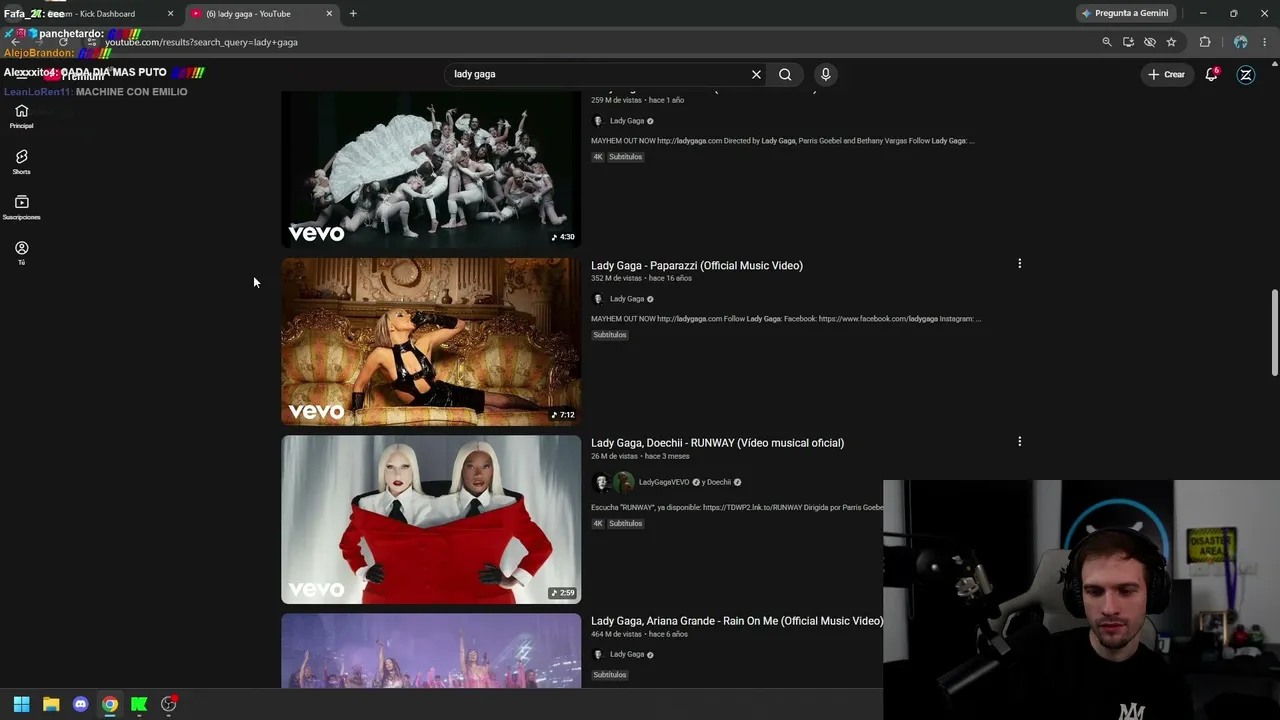The image size is (1280, 720).
Task: Open Chrome three-dot menu
Action: (x=1265, y=42)
